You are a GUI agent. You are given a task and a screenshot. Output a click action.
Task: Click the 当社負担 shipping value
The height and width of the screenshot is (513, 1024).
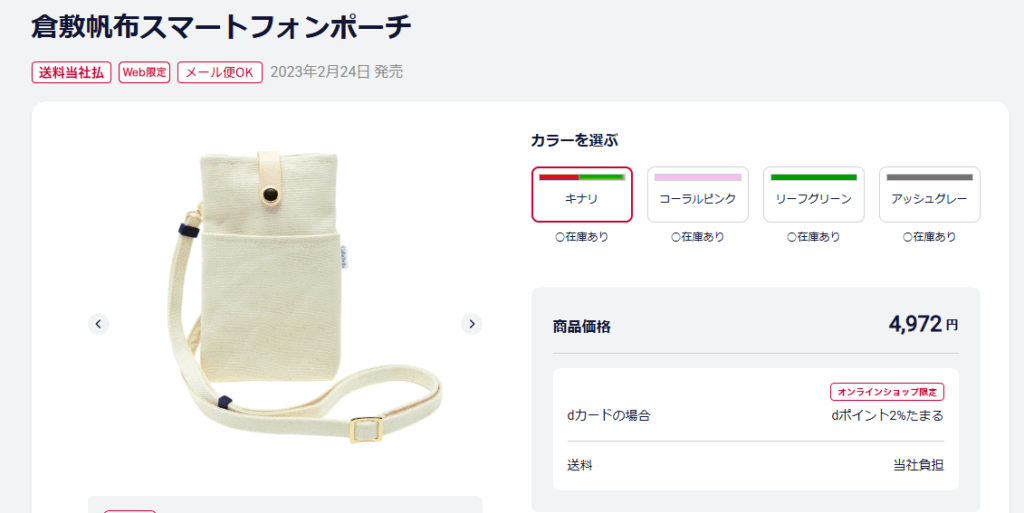[918, 465]
